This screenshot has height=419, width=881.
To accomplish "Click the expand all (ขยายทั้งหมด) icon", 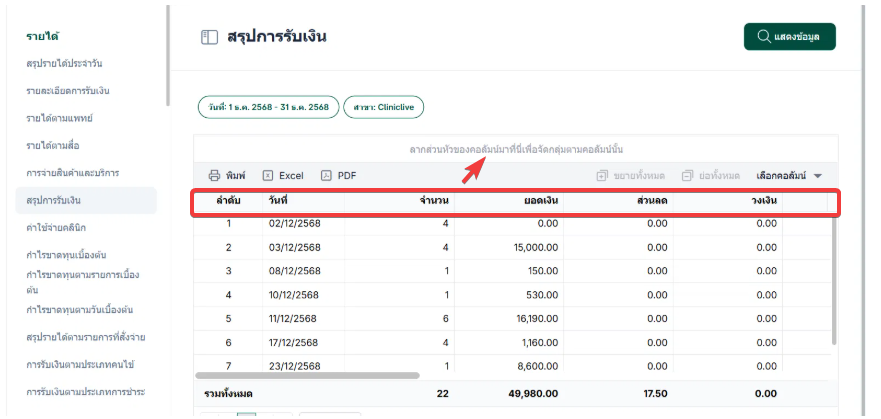I will [x=602, y=175].
